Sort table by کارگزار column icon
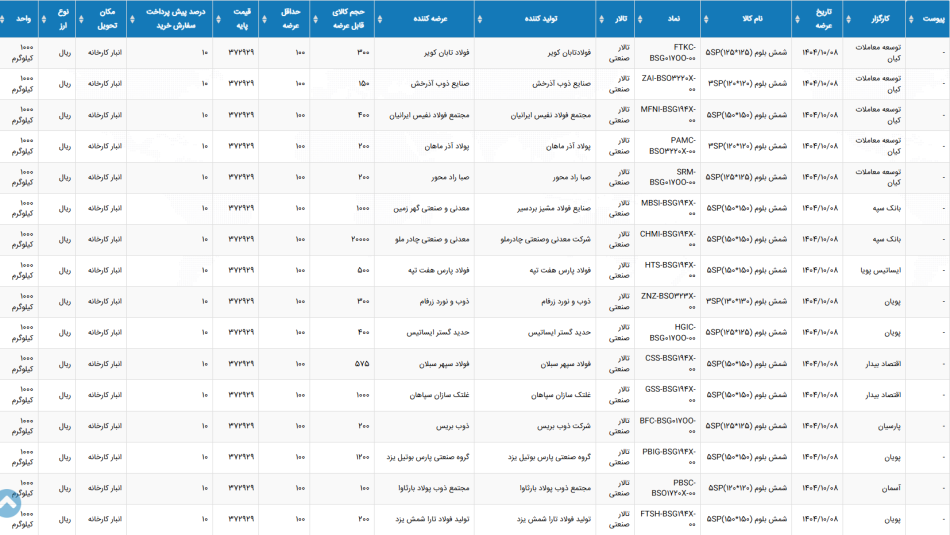The width and height of the screenshot is (950, 535). point(848,19)
